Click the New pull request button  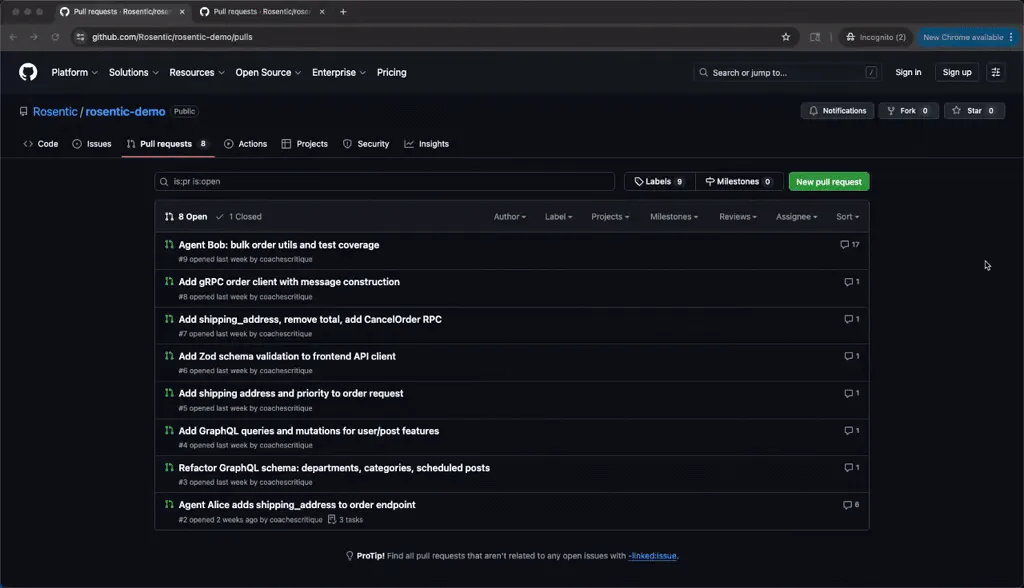pos(829,182)
